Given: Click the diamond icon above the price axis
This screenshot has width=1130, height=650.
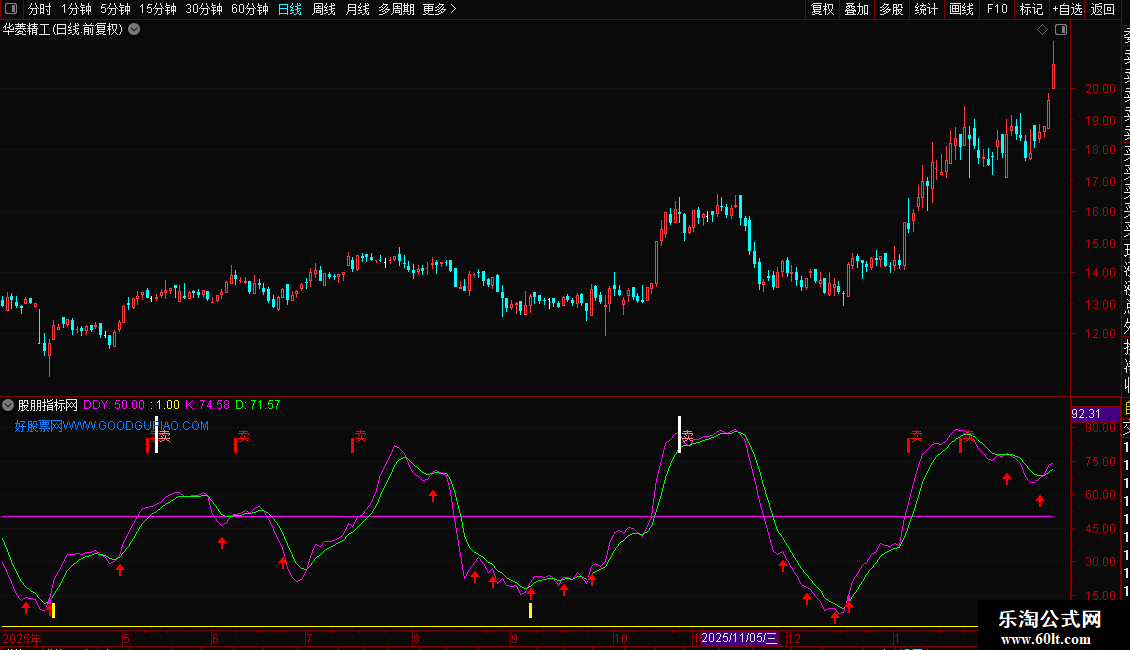Looking at the screenshot, I should [x=1042, y=30].
